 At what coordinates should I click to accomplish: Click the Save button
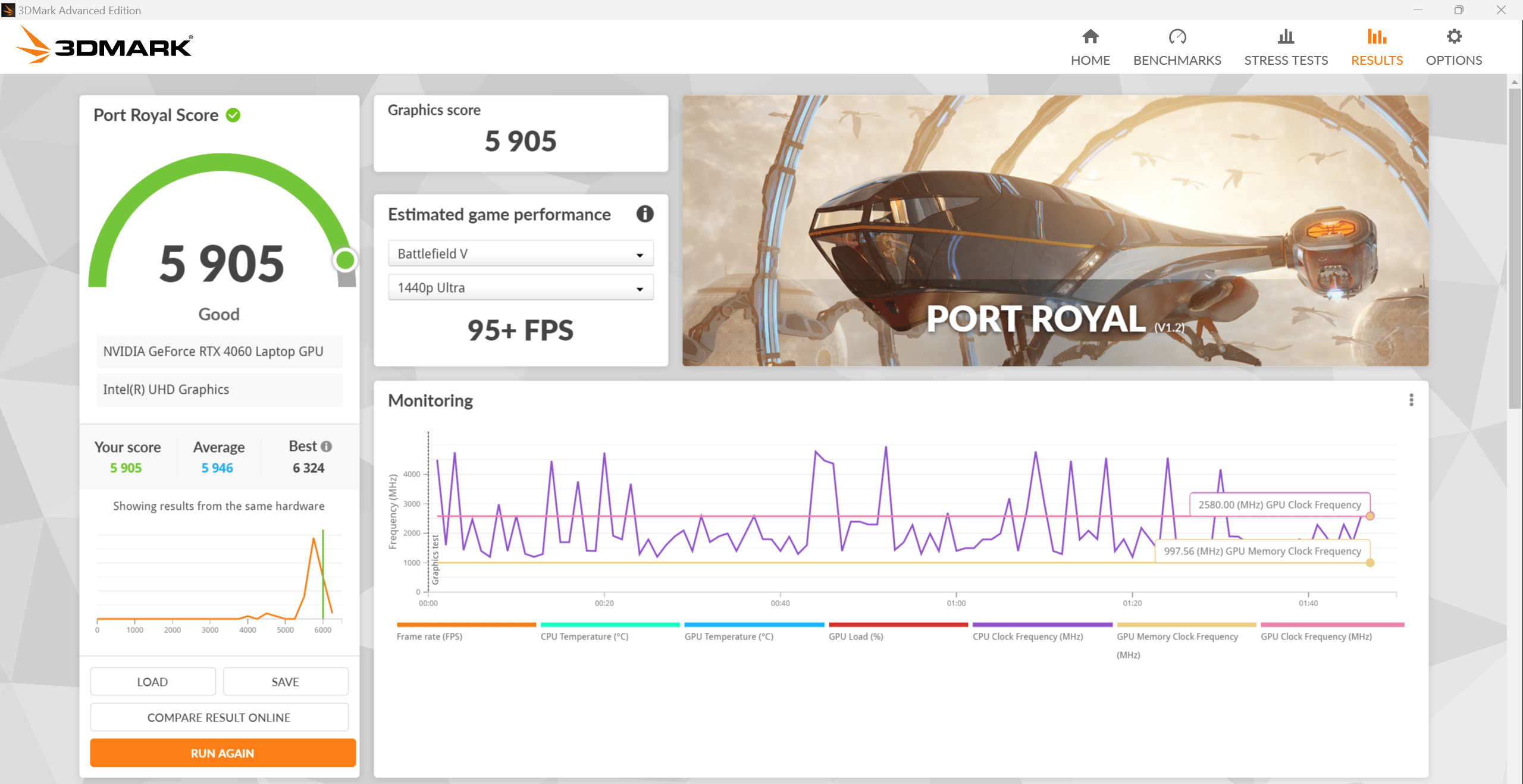pos(285,682)
